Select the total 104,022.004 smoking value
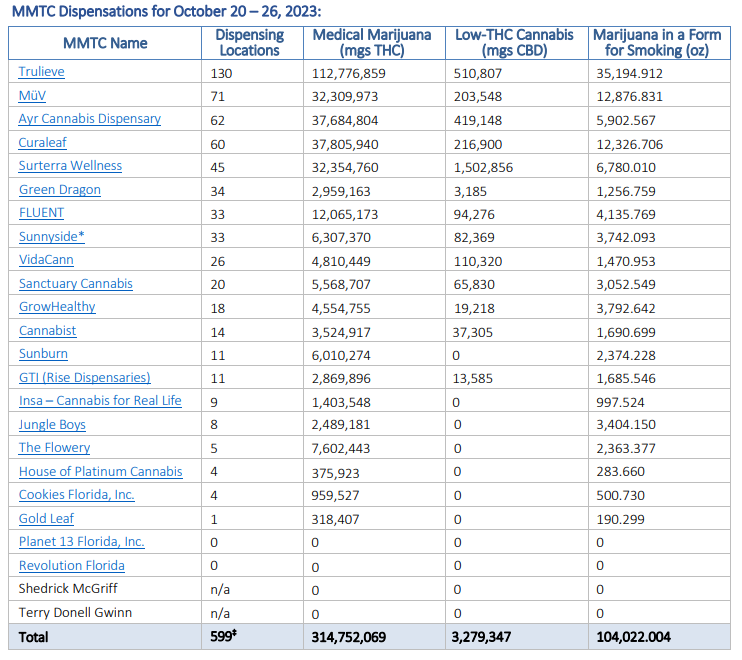The width and height of the screenshot is (742, 660). 633,637
